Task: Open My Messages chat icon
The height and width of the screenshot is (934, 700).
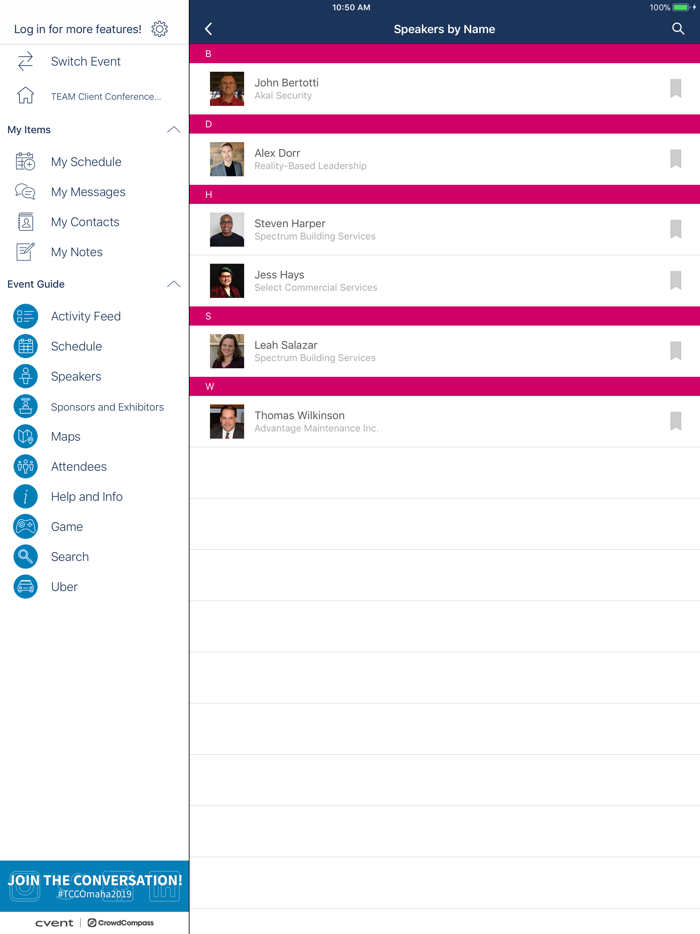Action: [25, 191]
